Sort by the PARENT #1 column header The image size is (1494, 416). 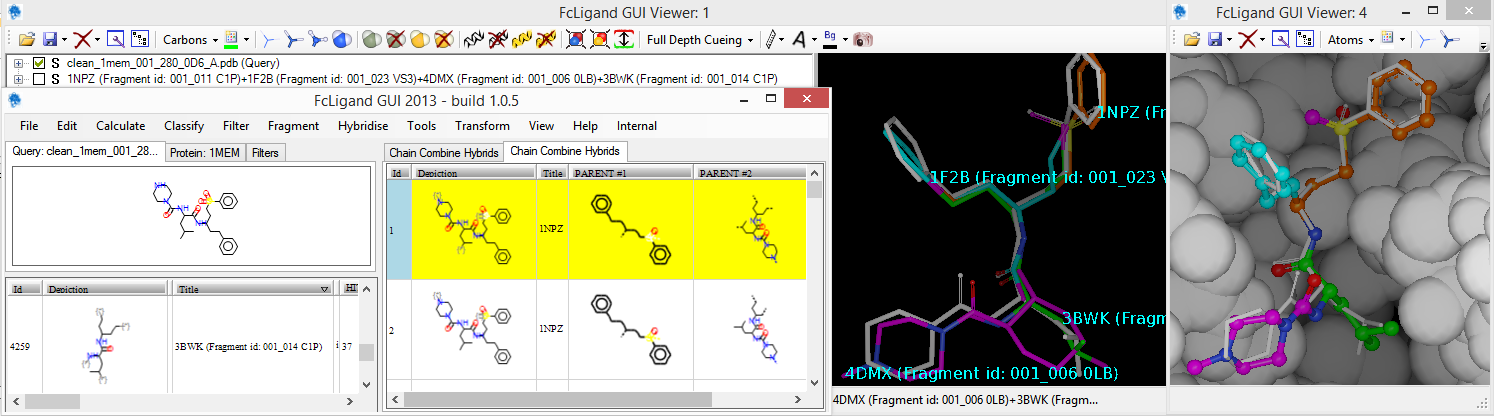pos(630,173)
